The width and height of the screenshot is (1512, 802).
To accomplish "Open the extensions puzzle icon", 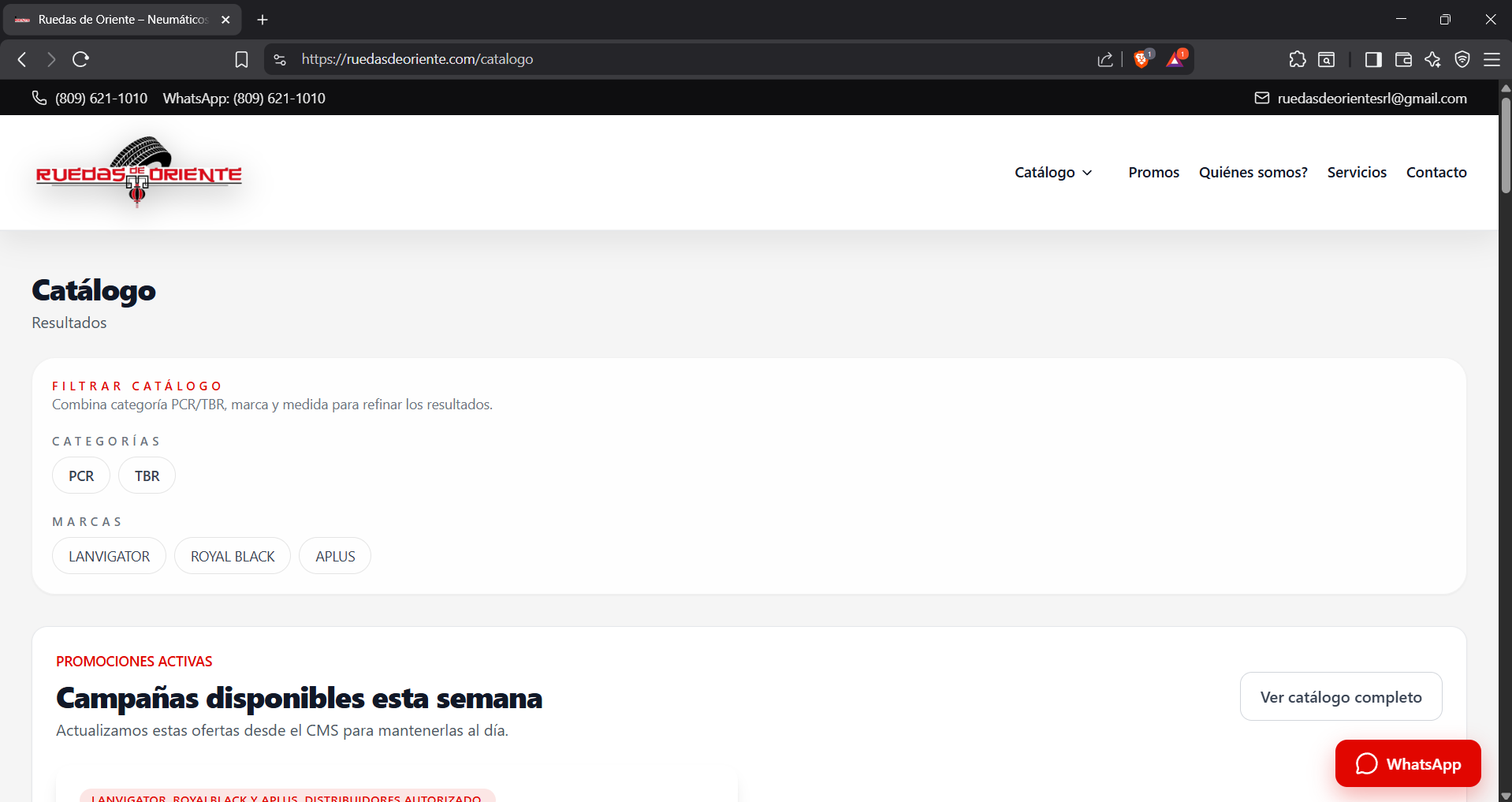I will coord(1297,59).
